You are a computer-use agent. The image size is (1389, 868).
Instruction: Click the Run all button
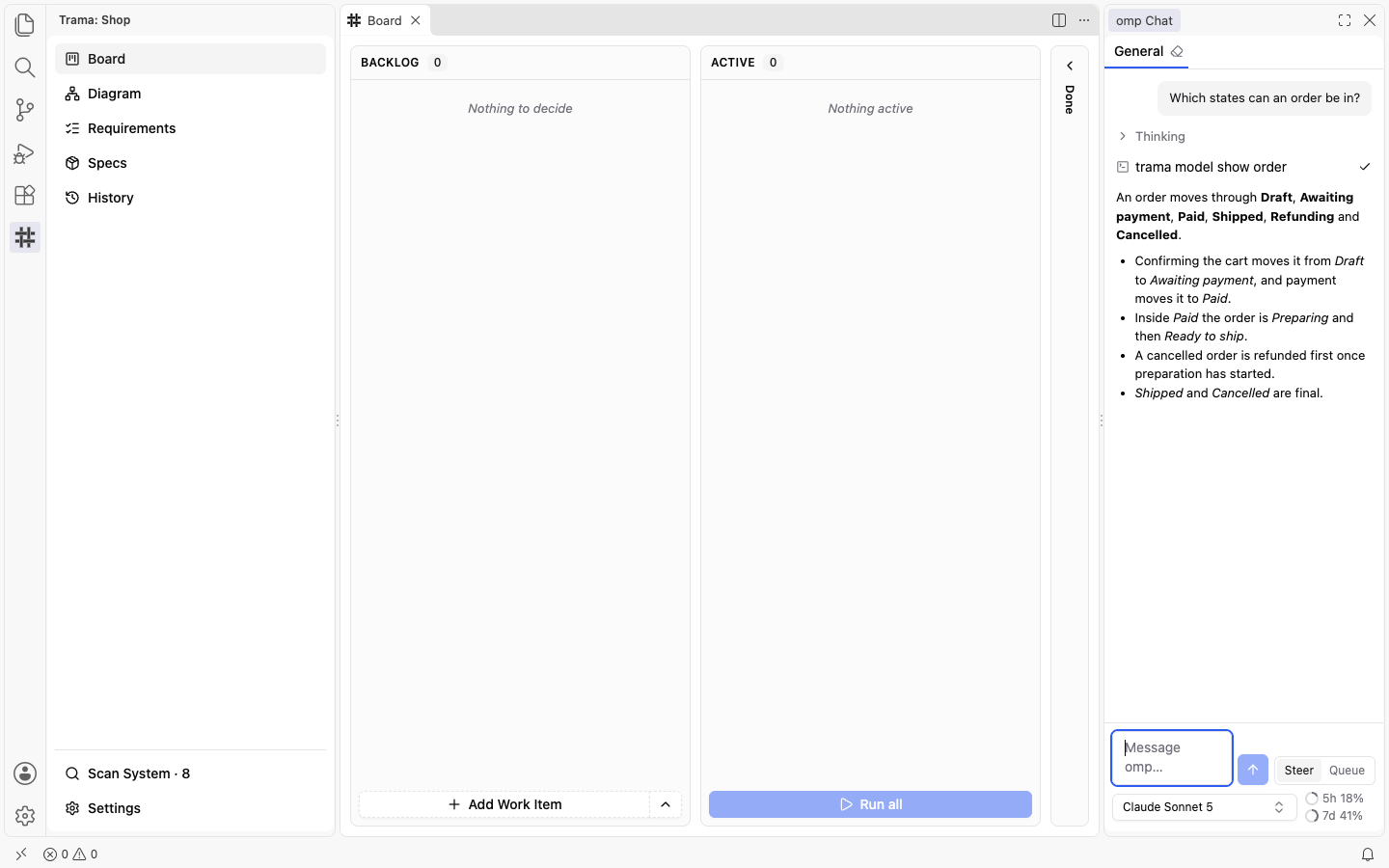[870, 804]
